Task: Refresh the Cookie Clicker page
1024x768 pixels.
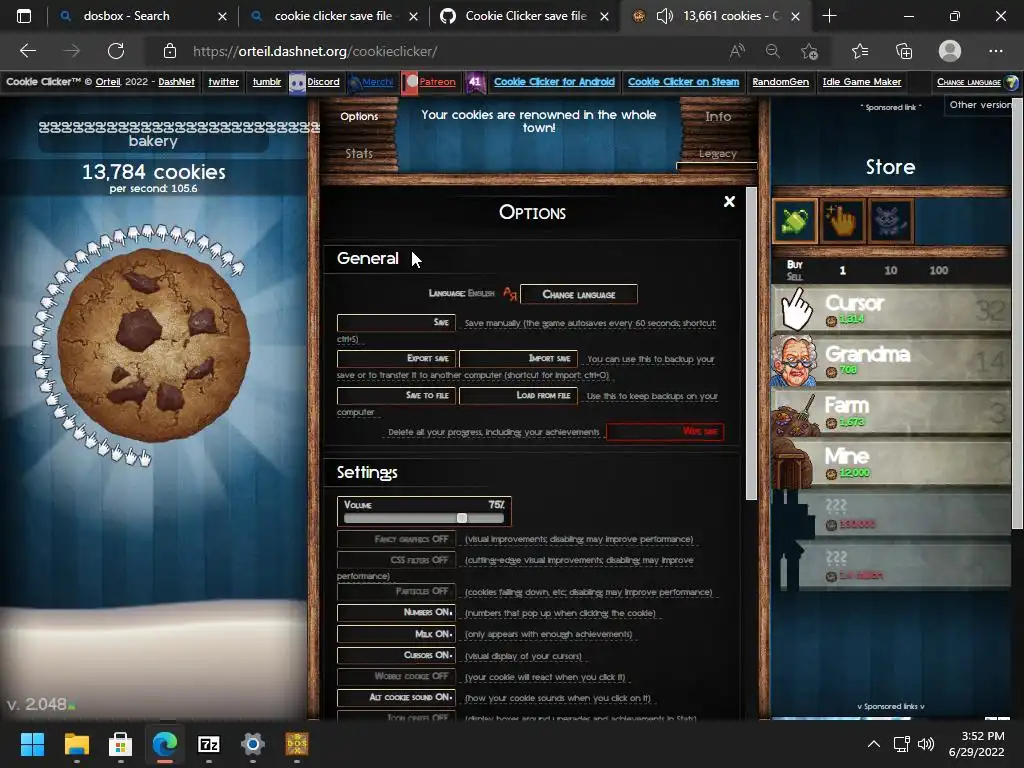Action: coord(116,51)
